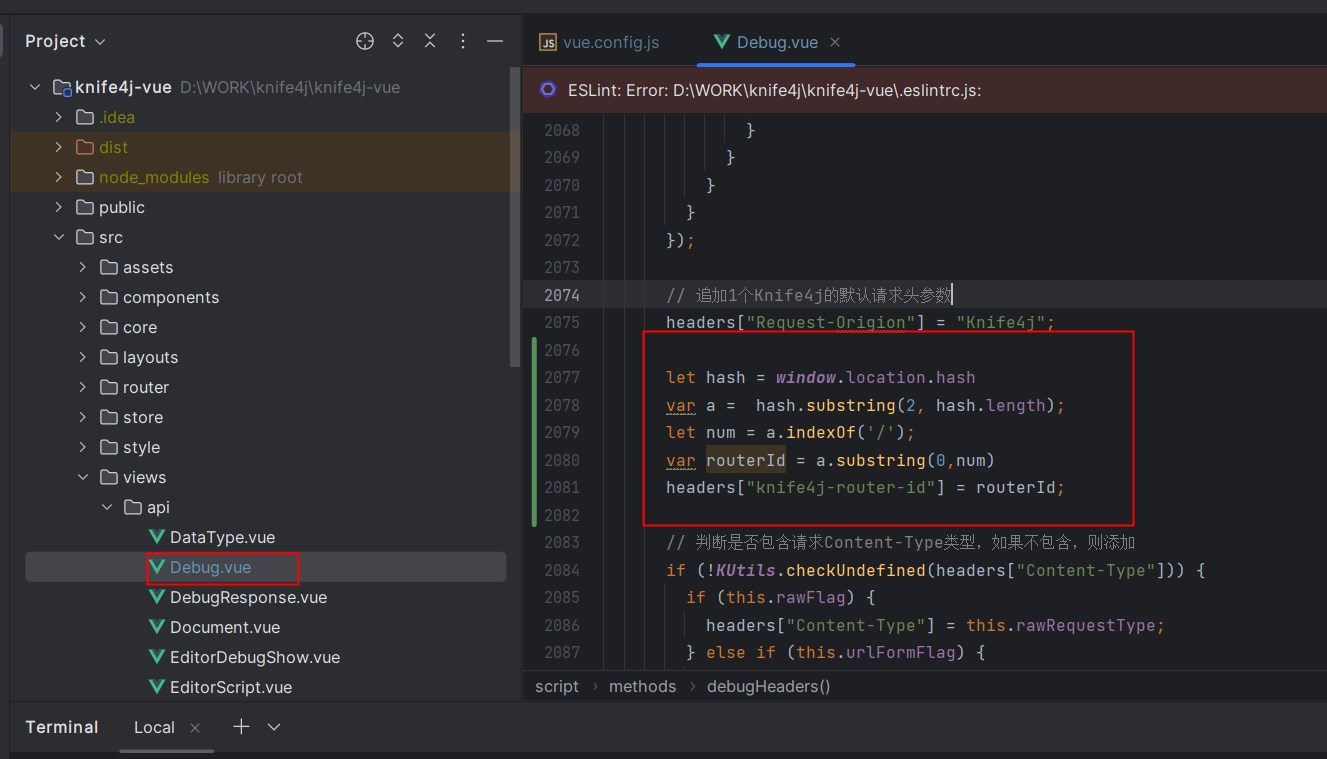This screenshot has width=1327, height=759.
Task: Select the Terminal tool window title
Action: (x=62, y=727)
